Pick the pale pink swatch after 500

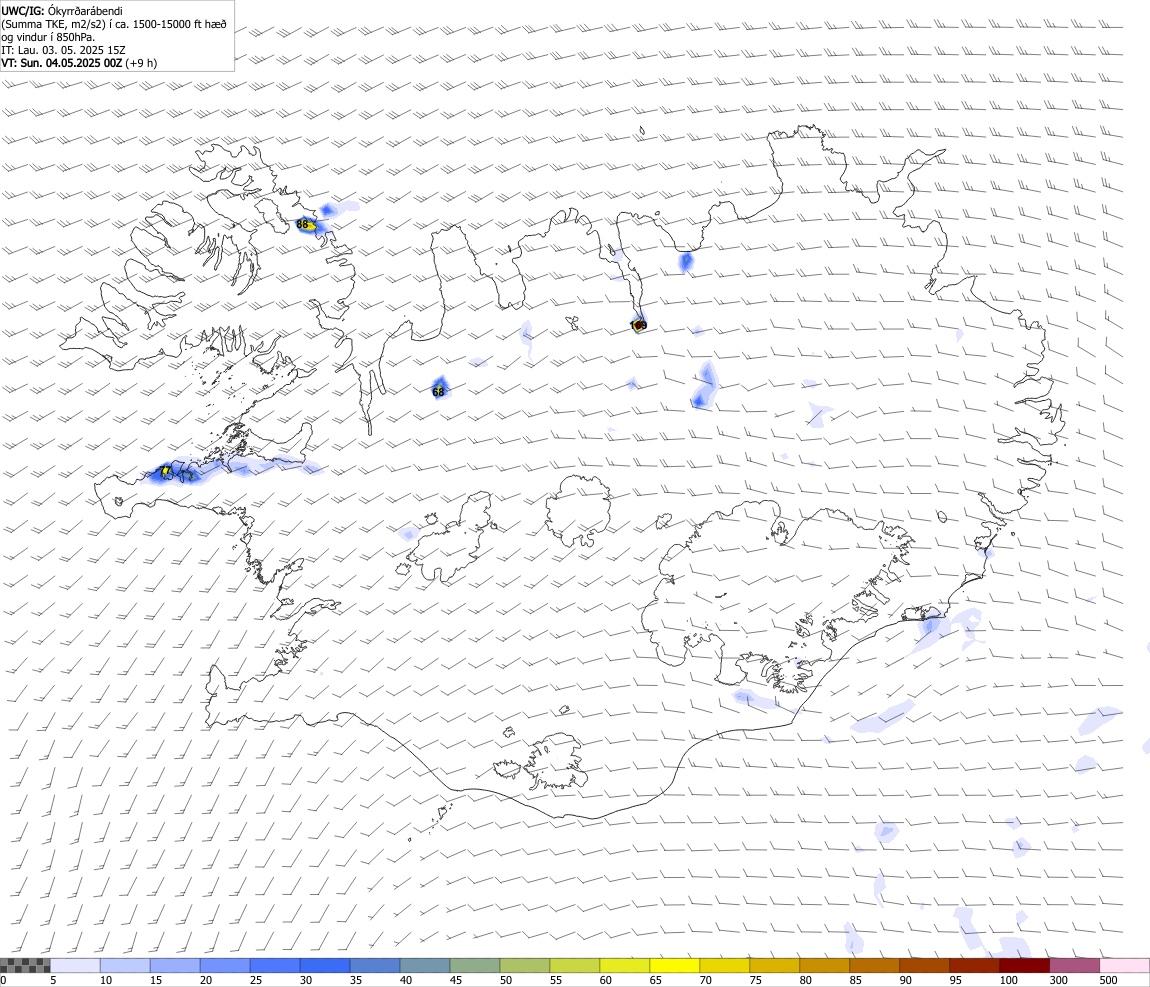click(x=1124, y=966)
